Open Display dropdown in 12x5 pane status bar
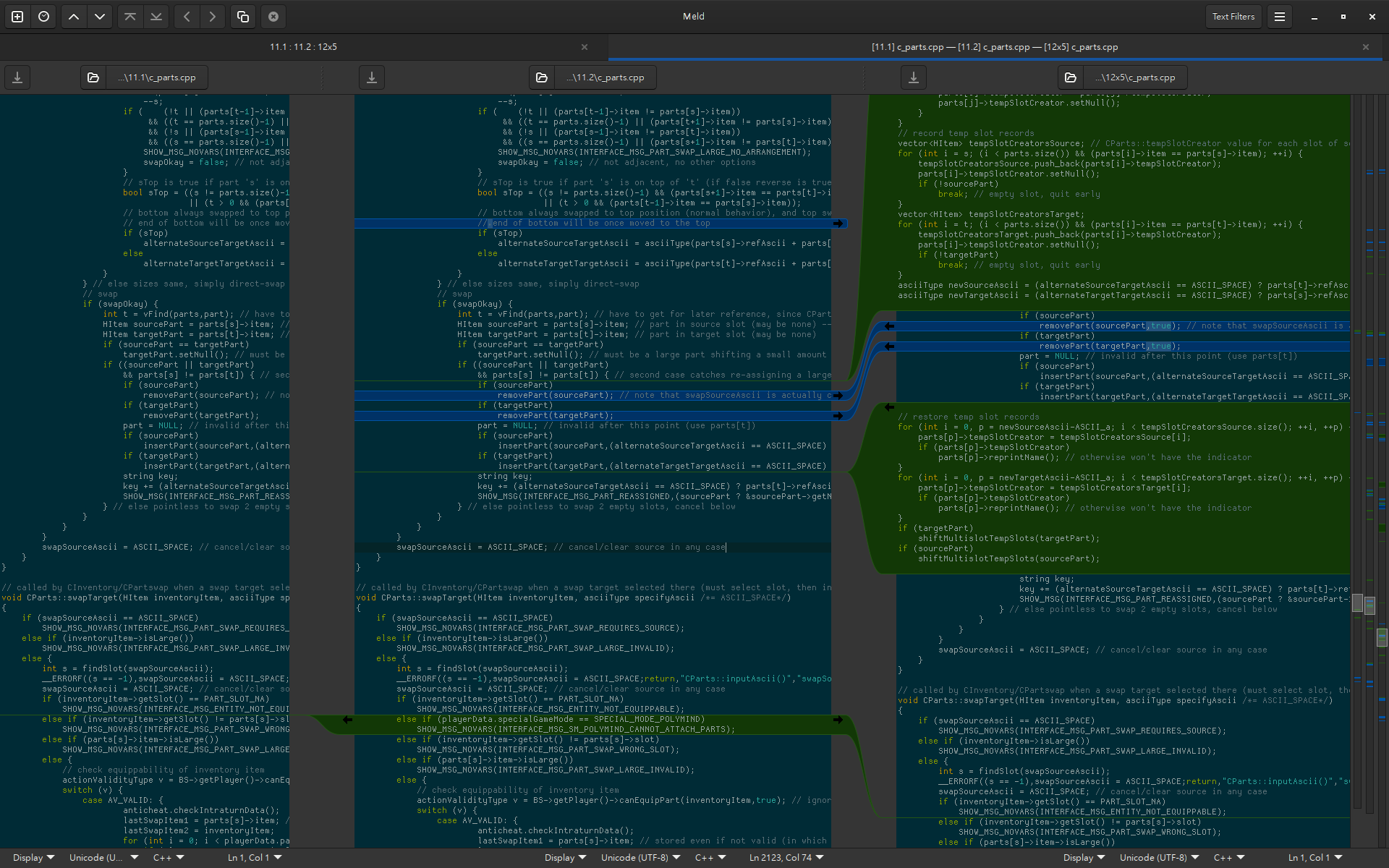The height and width of the screenshot is (868, 1389). click(1084, 858)
